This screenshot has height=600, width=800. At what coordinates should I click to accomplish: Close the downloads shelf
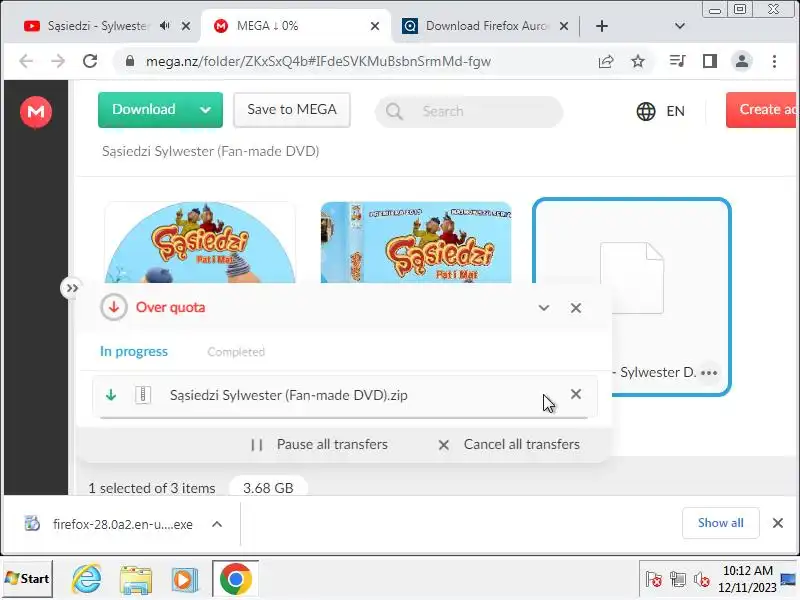(778, 523)
